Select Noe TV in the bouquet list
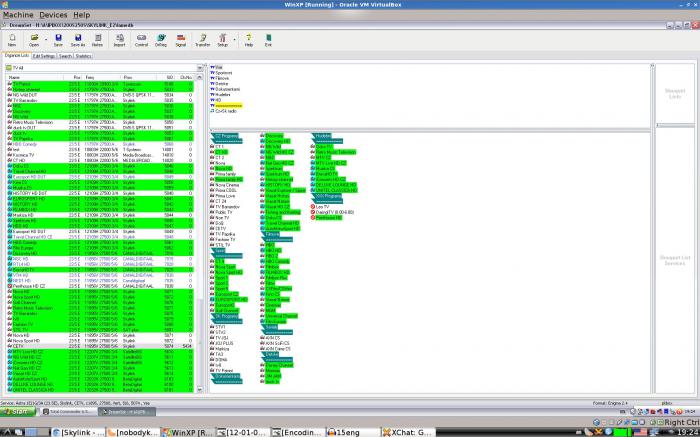The image size is (700, 437). tap(220, 218)
